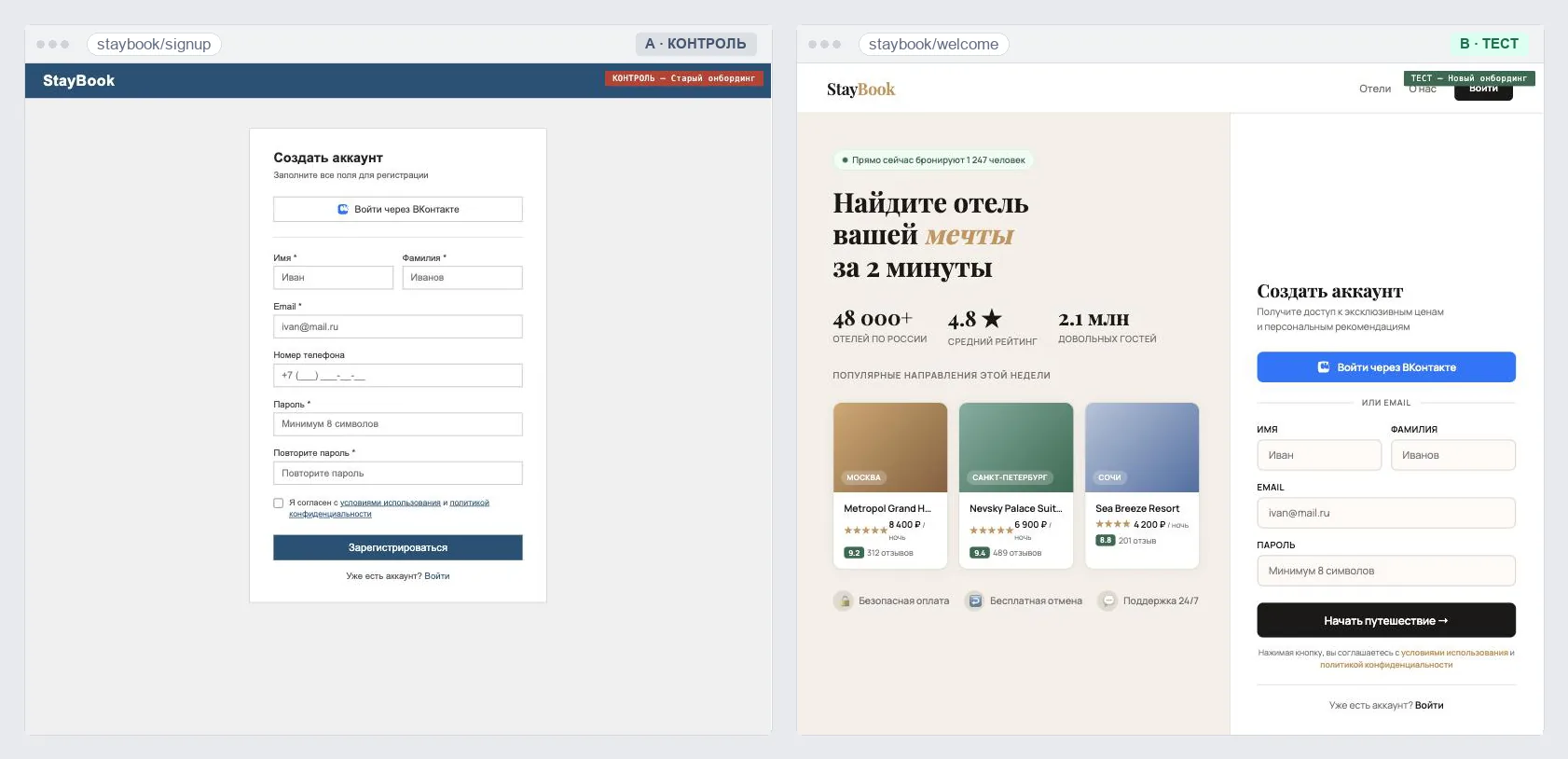Open the Sea Breeze Resort photo
Viewport: 1568px width, 759px height.
[x=1142, y=448]
